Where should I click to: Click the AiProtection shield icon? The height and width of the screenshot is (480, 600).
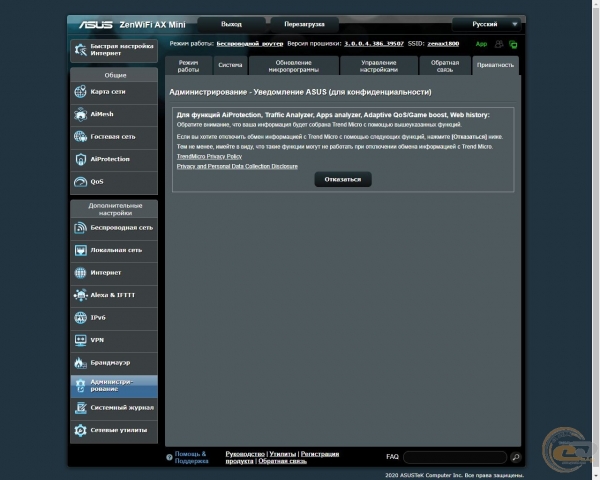click(x=80, y=159)
